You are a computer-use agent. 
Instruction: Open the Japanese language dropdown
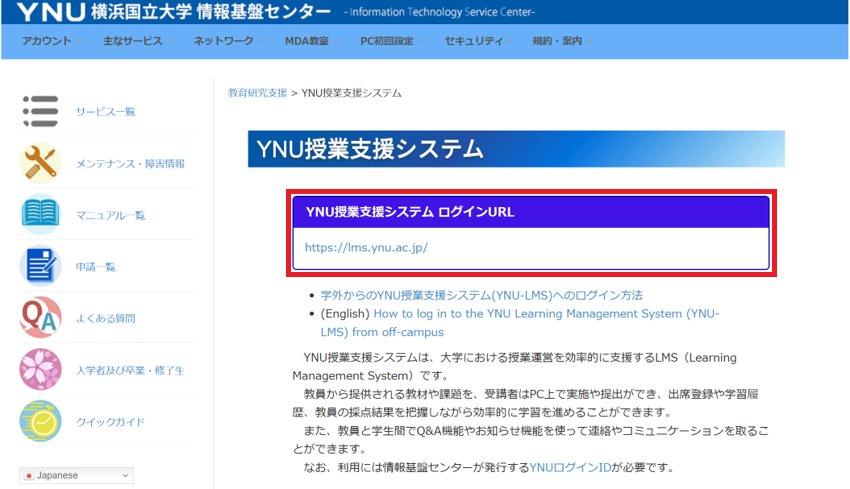point(76,475)
